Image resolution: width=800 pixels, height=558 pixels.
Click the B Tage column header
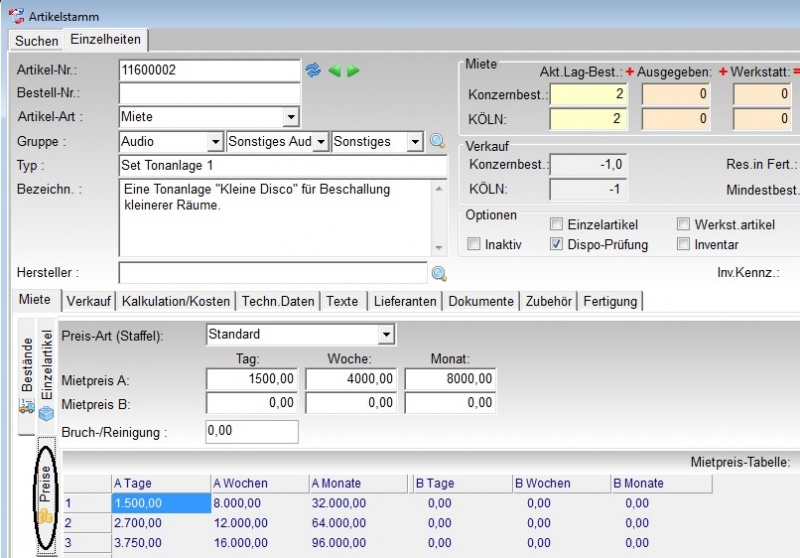461,484
